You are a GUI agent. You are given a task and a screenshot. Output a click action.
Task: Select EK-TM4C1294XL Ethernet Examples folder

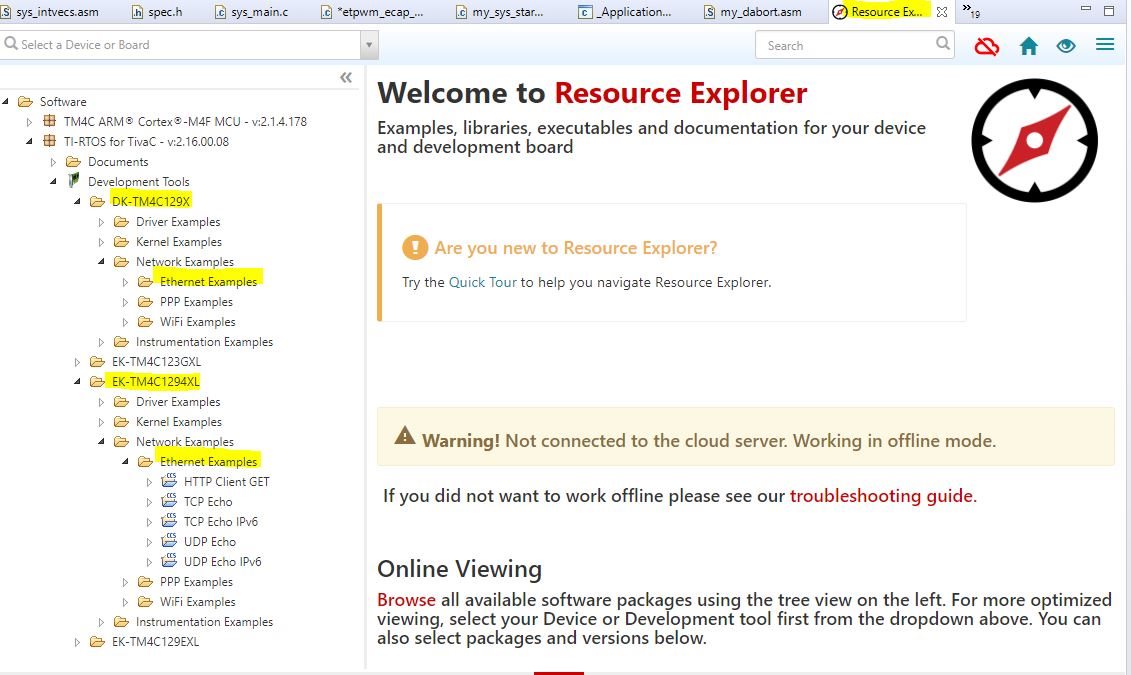[x=208, y=462]
